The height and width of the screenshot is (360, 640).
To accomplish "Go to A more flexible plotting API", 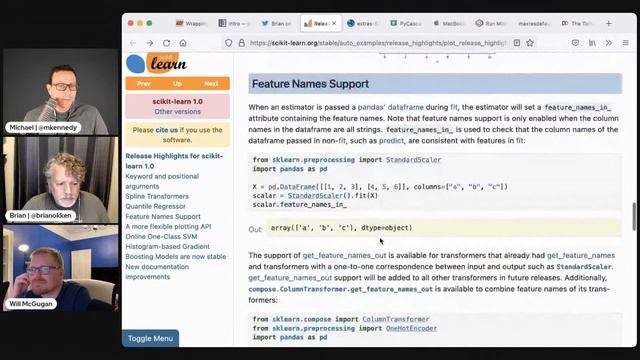I will coord(168,227).
